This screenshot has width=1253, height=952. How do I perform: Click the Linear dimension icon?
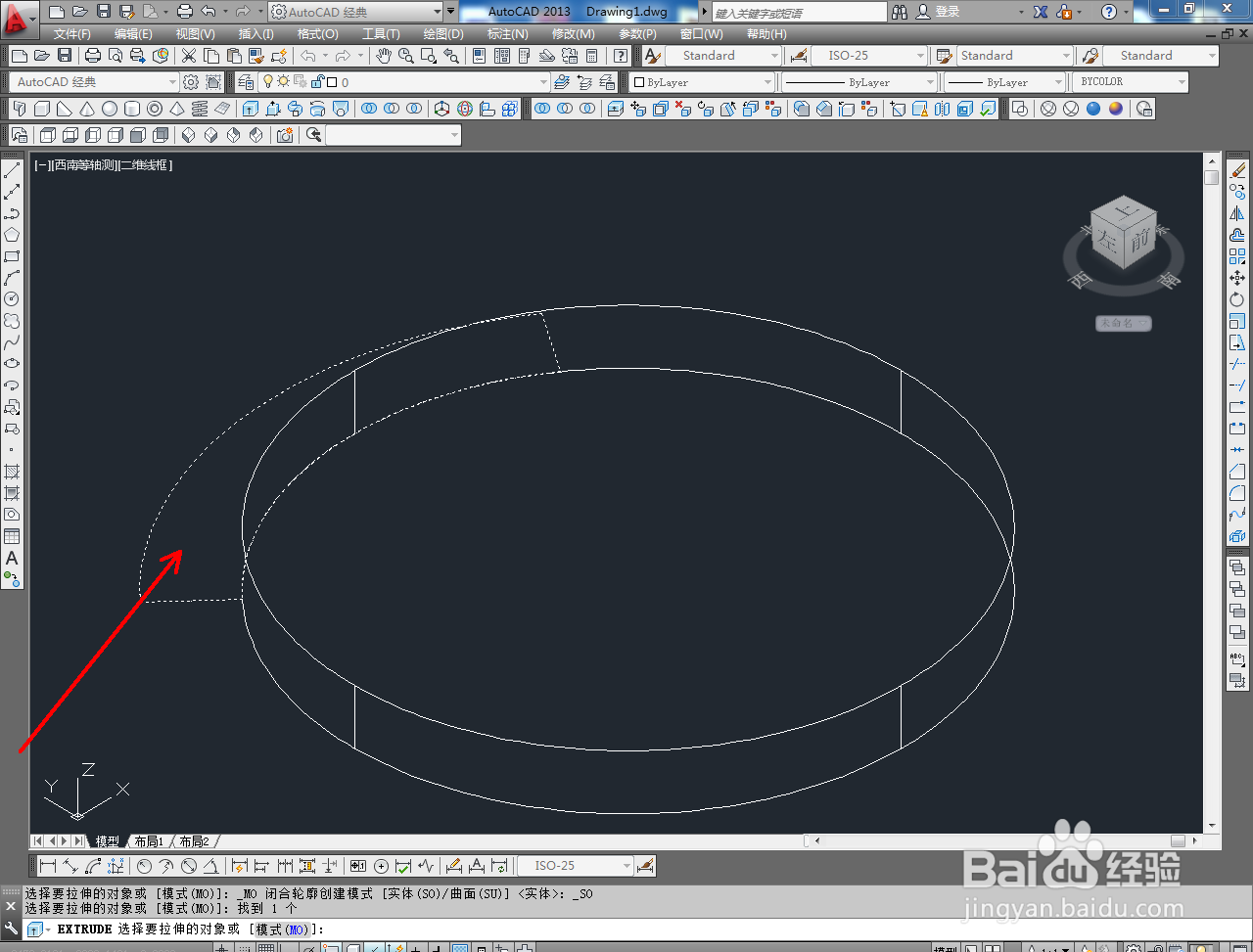point(47,866)
